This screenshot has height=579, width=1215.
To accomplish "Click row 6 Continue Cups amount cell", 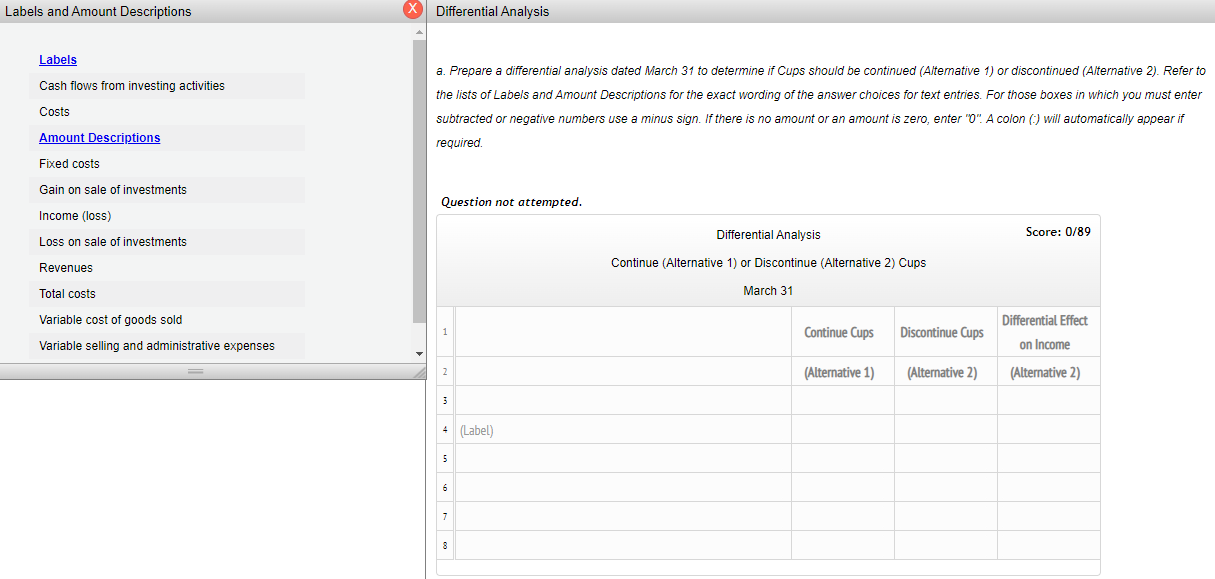I will point(843,487).
